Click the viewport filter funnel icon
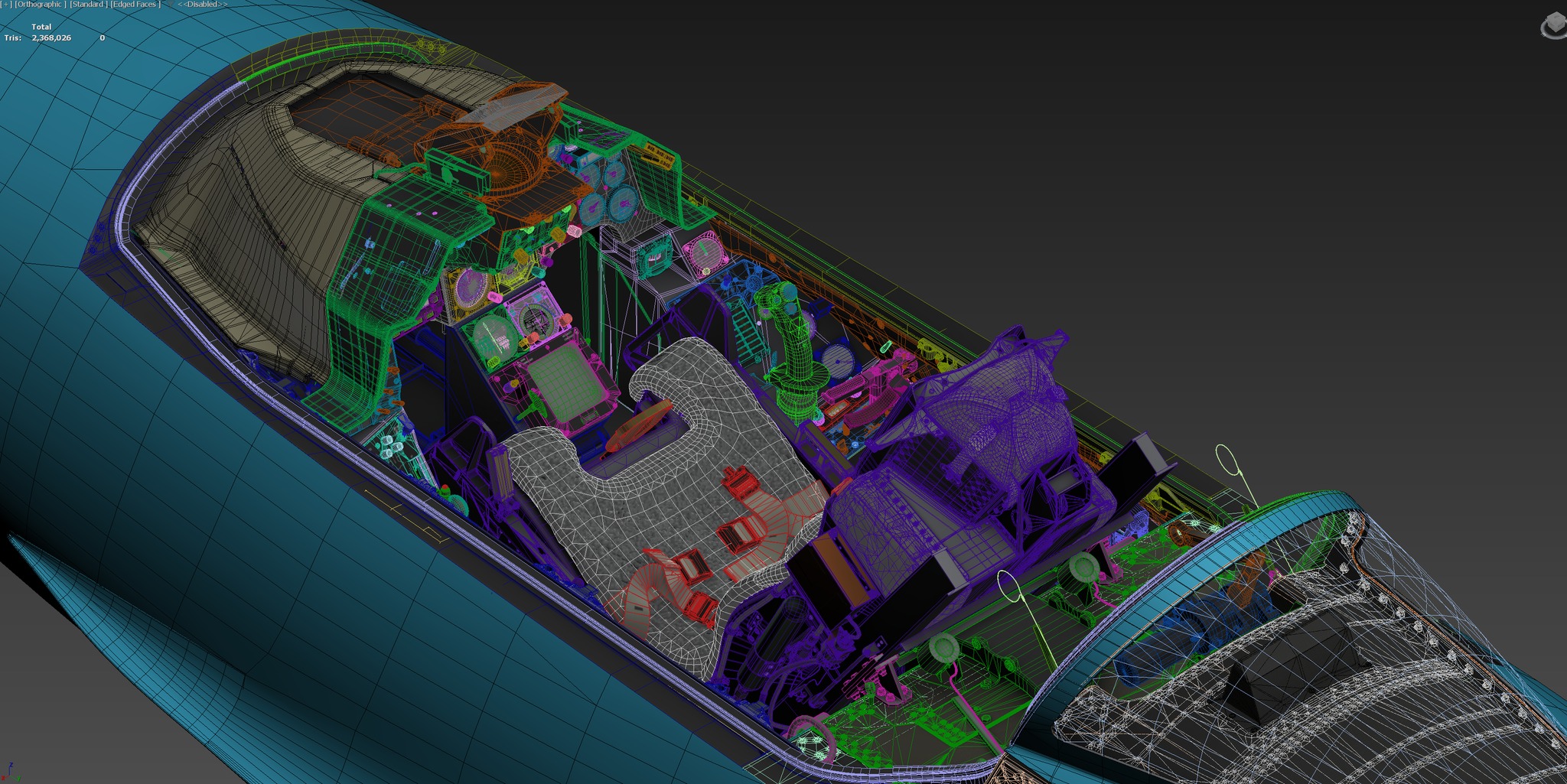Screen dimensions: 1567x784 [170, 5]
